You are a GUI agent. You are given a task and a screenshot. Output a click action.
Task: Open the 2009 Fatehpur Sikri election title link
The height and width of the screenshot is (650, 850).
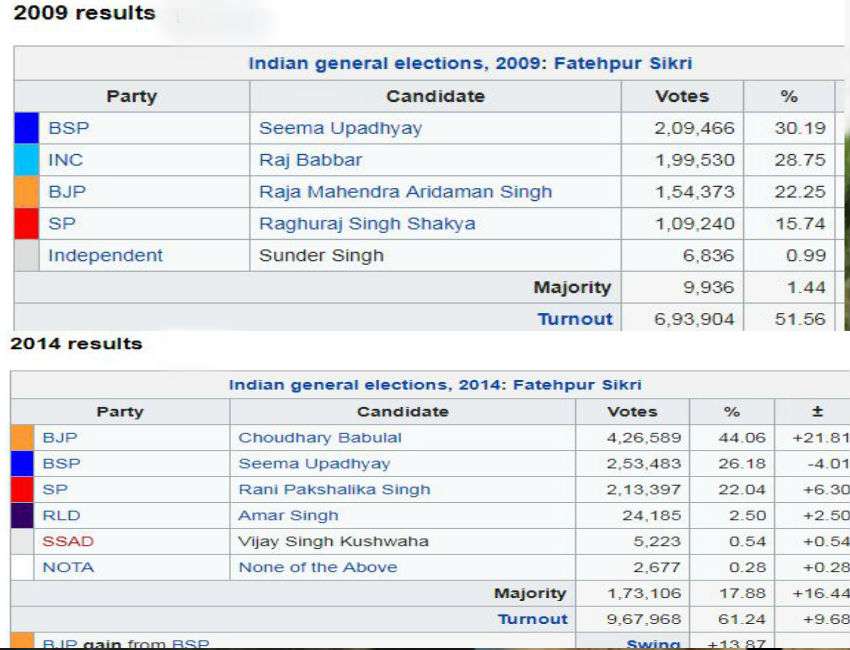pyautogui.click(x=470, y=63)
